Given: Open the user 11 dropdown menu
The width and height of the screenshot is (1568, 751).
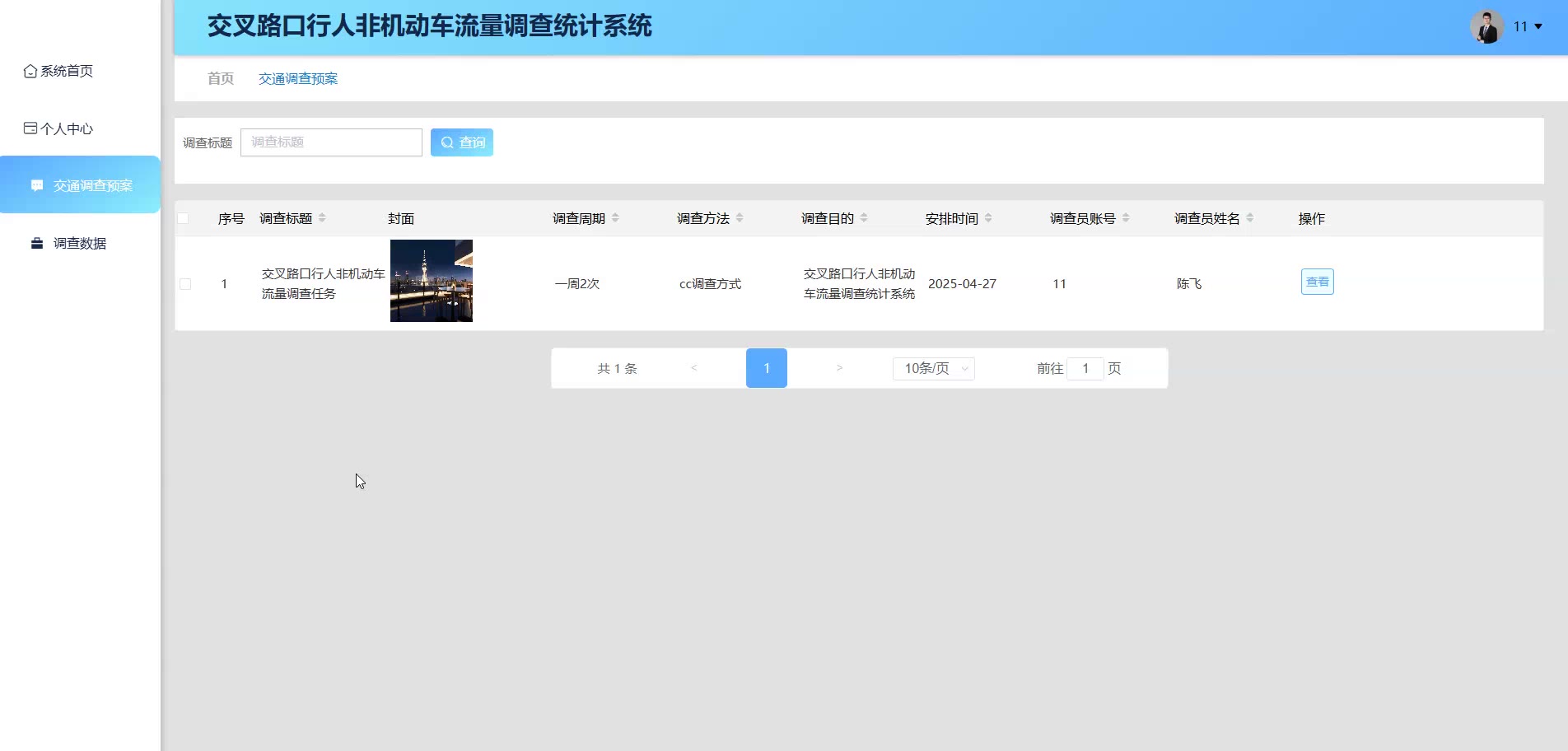Looking at the screenshot, I should click(1528, 27).
